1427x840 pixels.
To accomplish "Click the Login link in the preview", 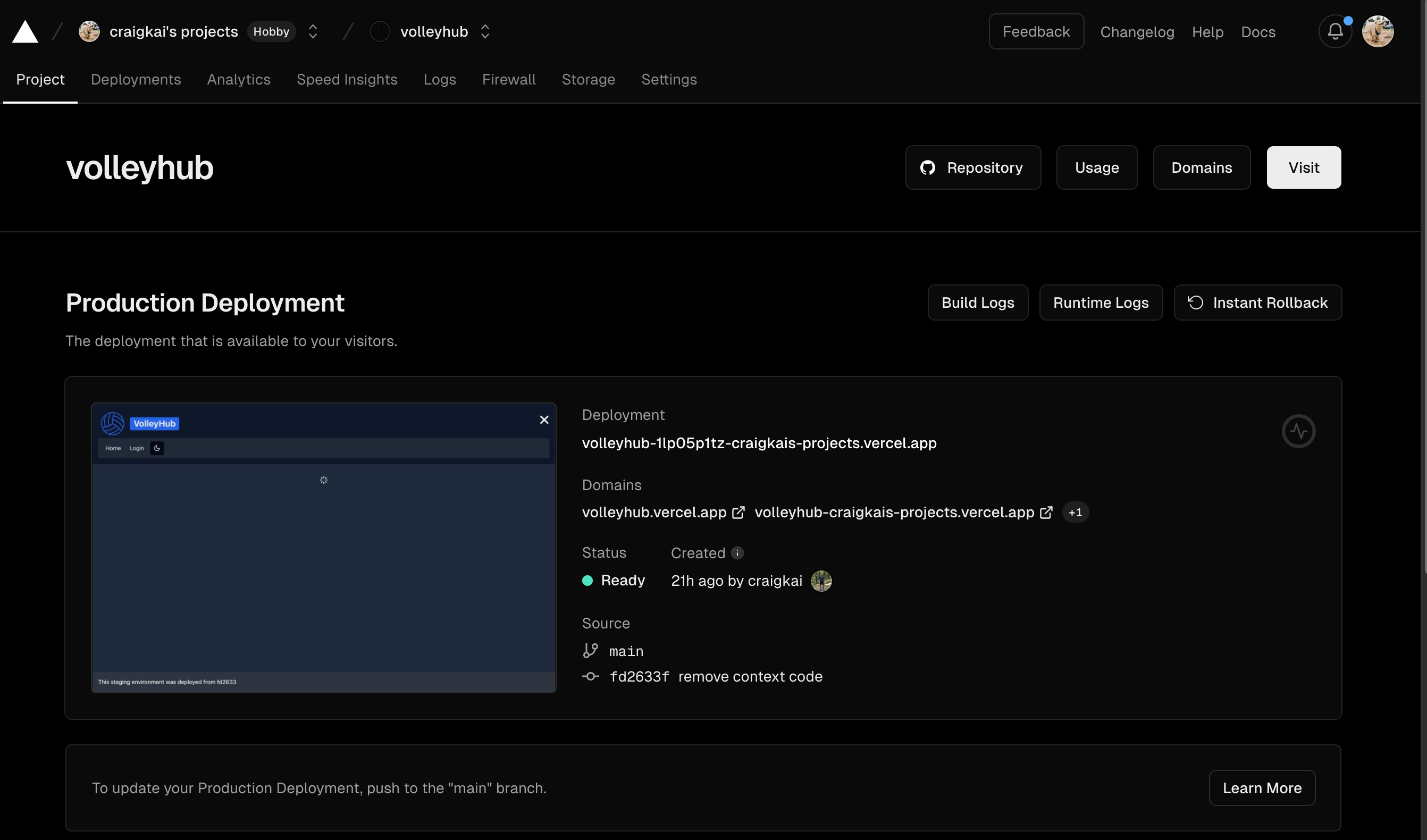I will pyautogui.click(x=137, y=449).
